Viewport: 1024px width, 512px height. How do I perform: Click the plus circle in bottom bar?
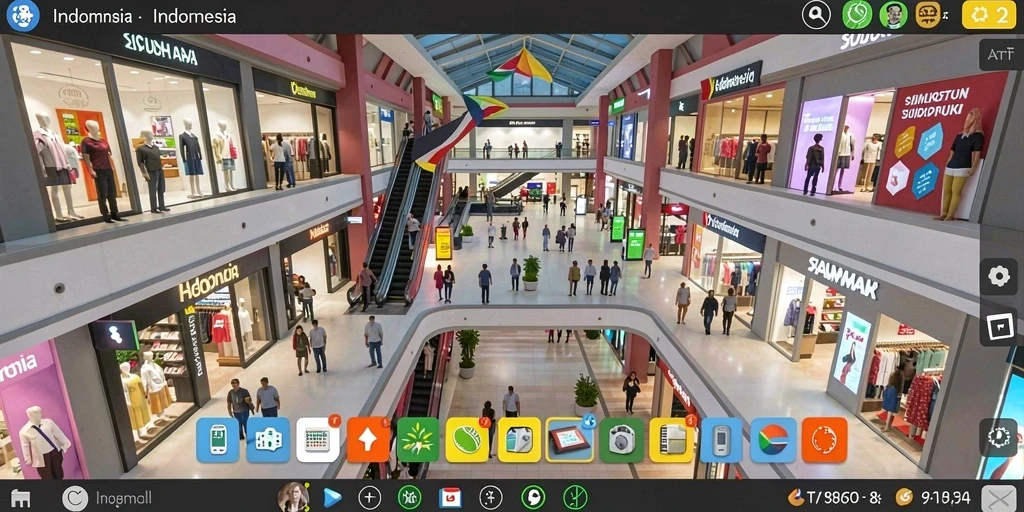pyautogui.click(x=370, y=498)
